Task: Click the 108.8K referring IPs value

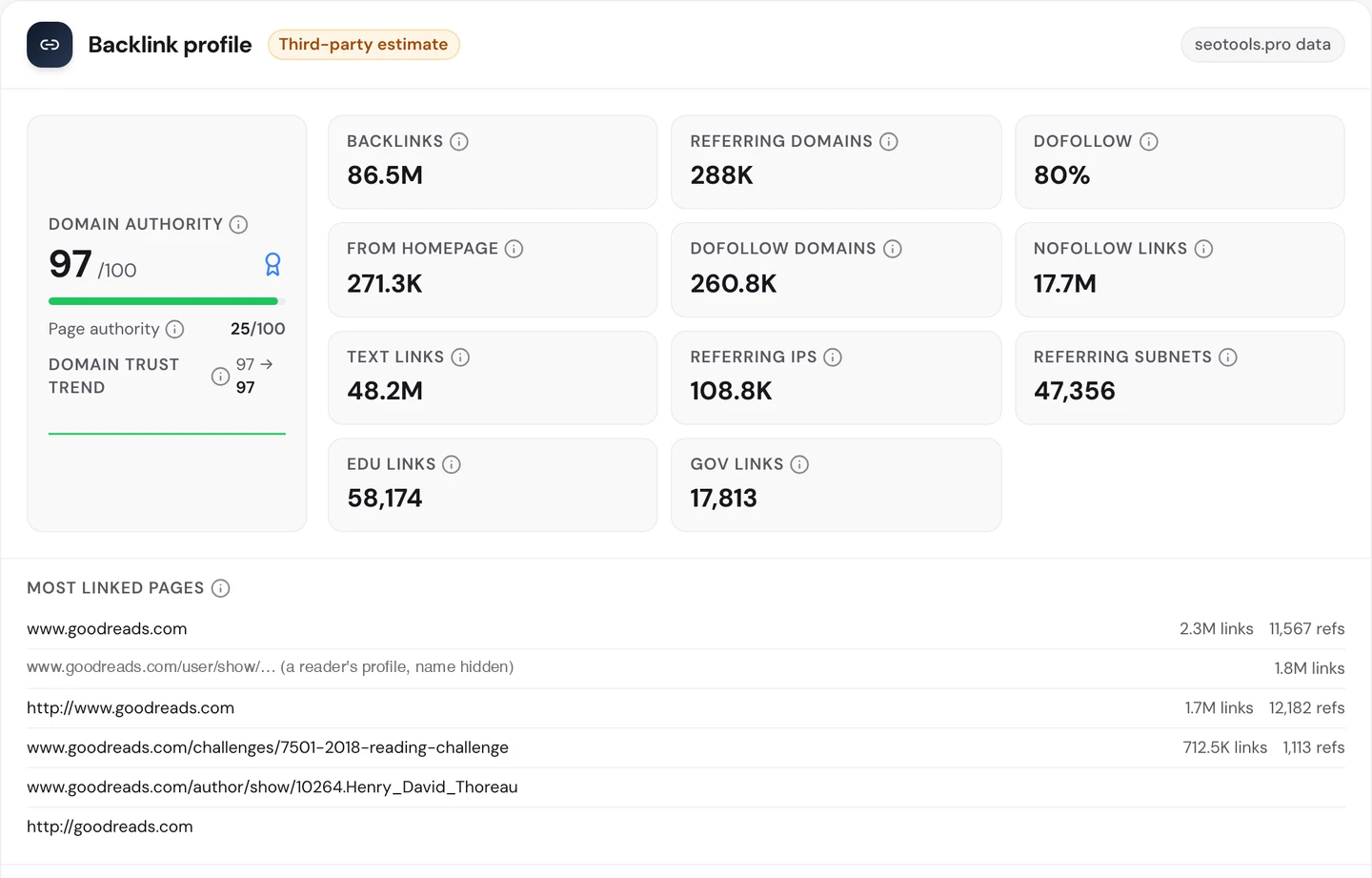Action: tap(732, 391)
